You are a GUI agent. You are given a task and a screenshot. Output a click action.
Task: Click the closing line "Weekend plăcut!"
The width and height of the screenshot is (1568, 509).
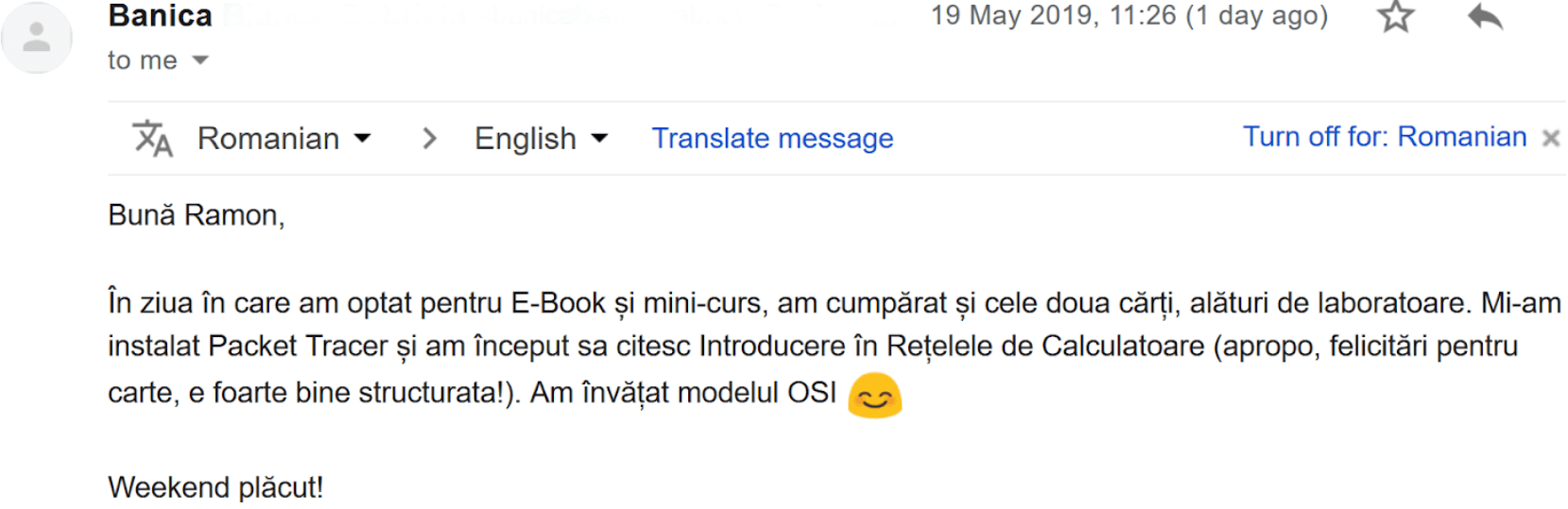[215, 487]
